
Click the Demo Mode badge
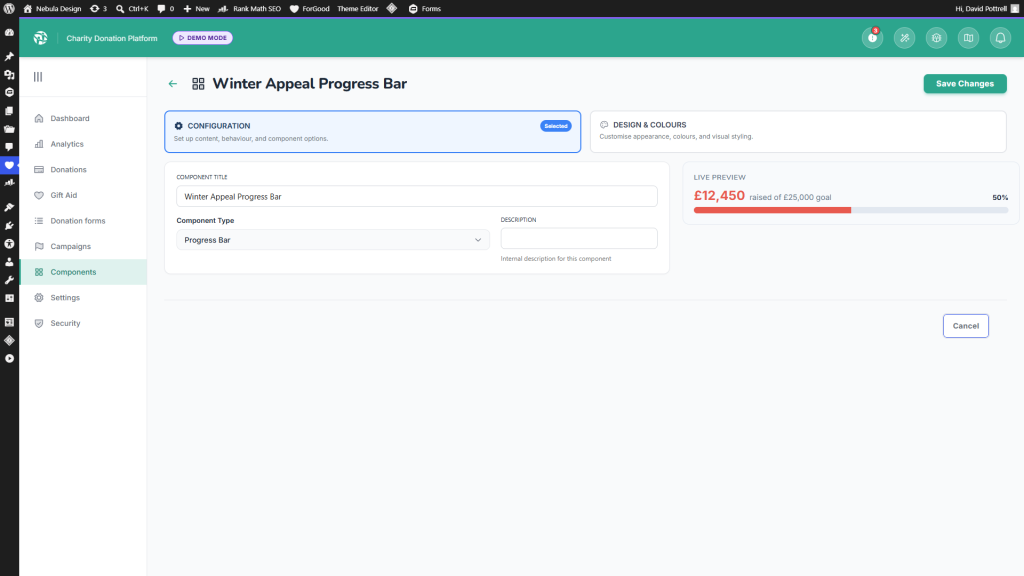(202, 38)
